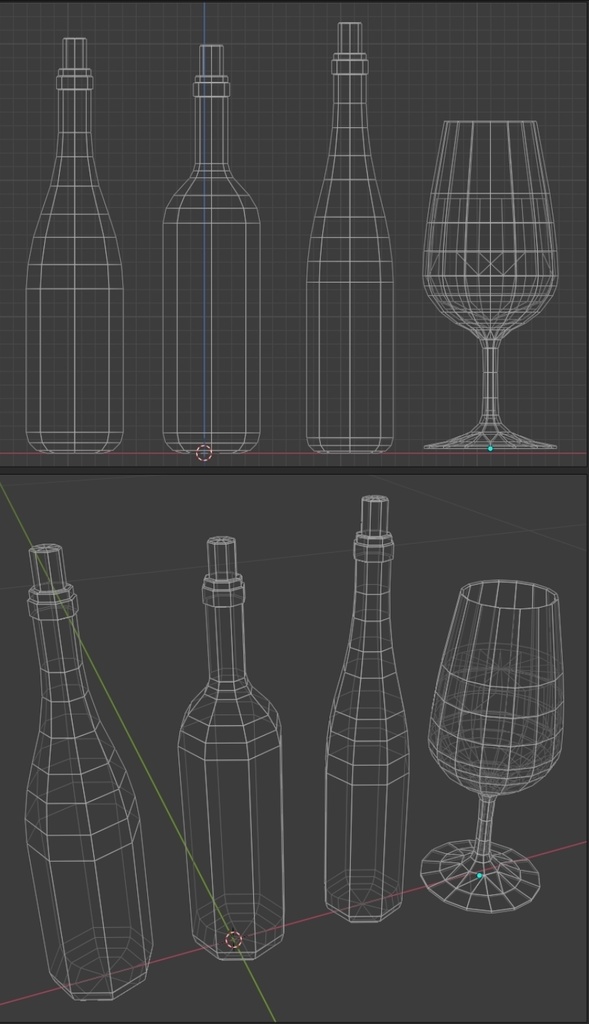Click the 3D cursor in the perspective viewport
Viewport: 589px width, 1024px height.
coord(234,940)
